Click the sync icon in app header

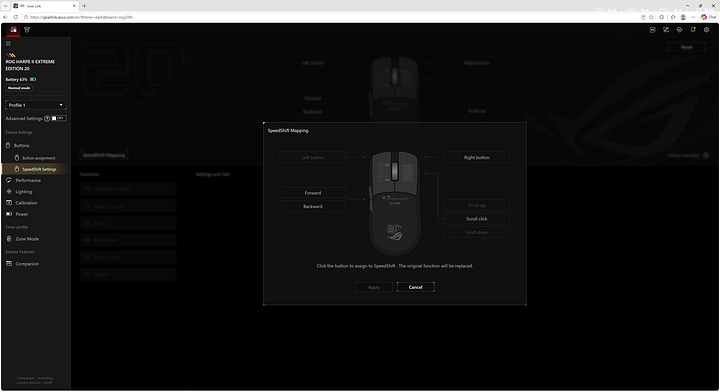(680, 30)
